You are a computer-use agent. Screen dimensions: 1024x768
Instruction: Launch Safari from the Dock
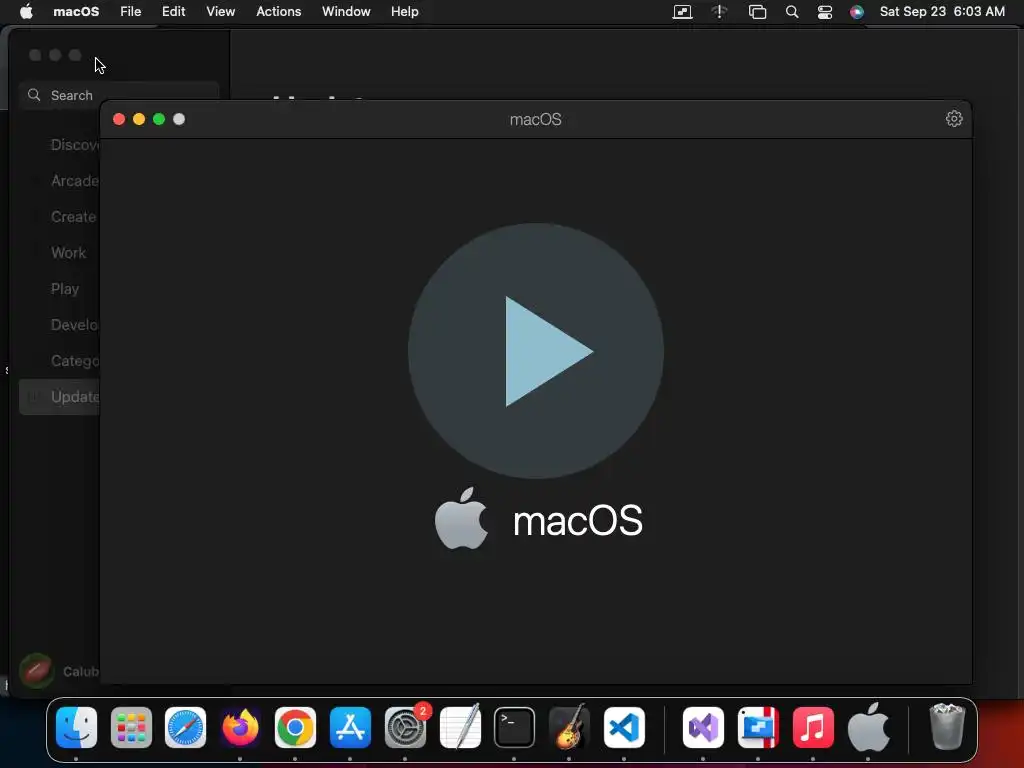coord(185,728)
